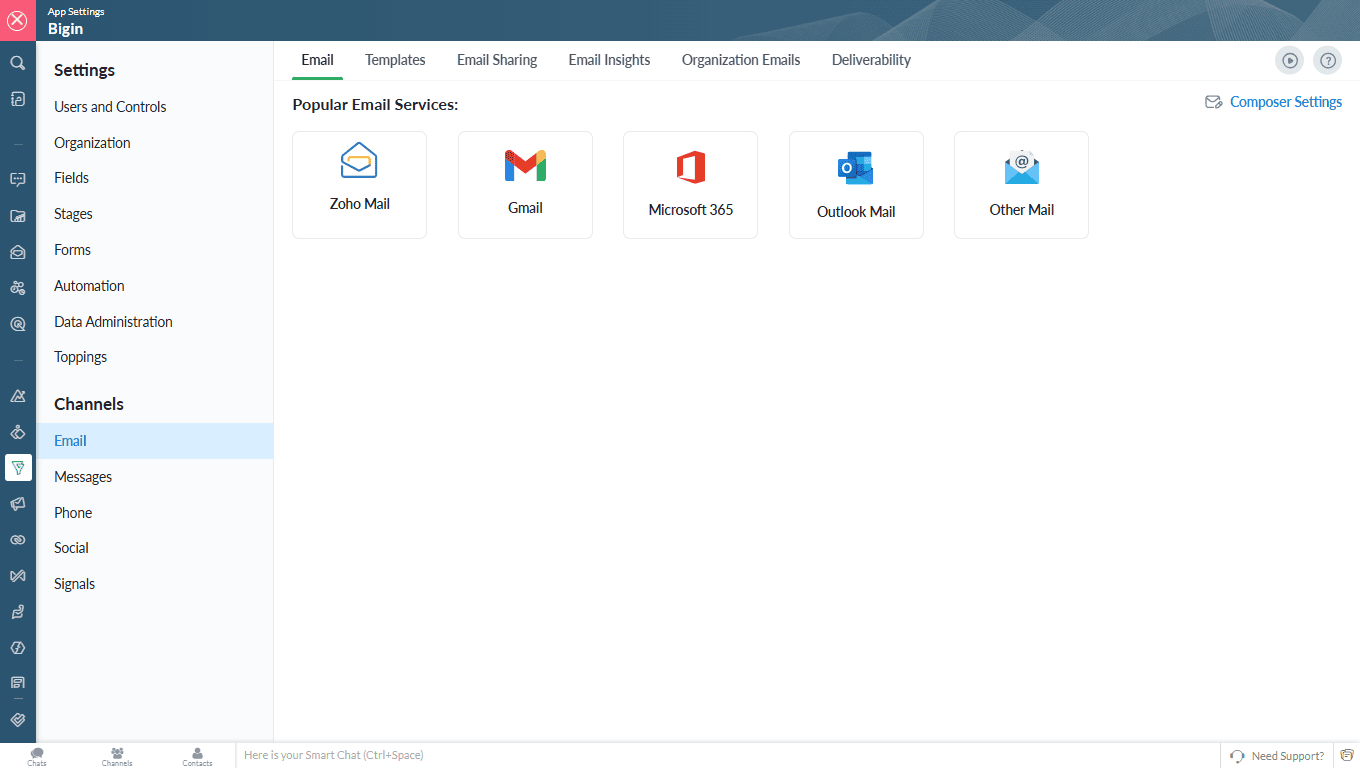Open Channels in the bottom bar
This screenshot has width=1360, height=768.
pos(117,756)
